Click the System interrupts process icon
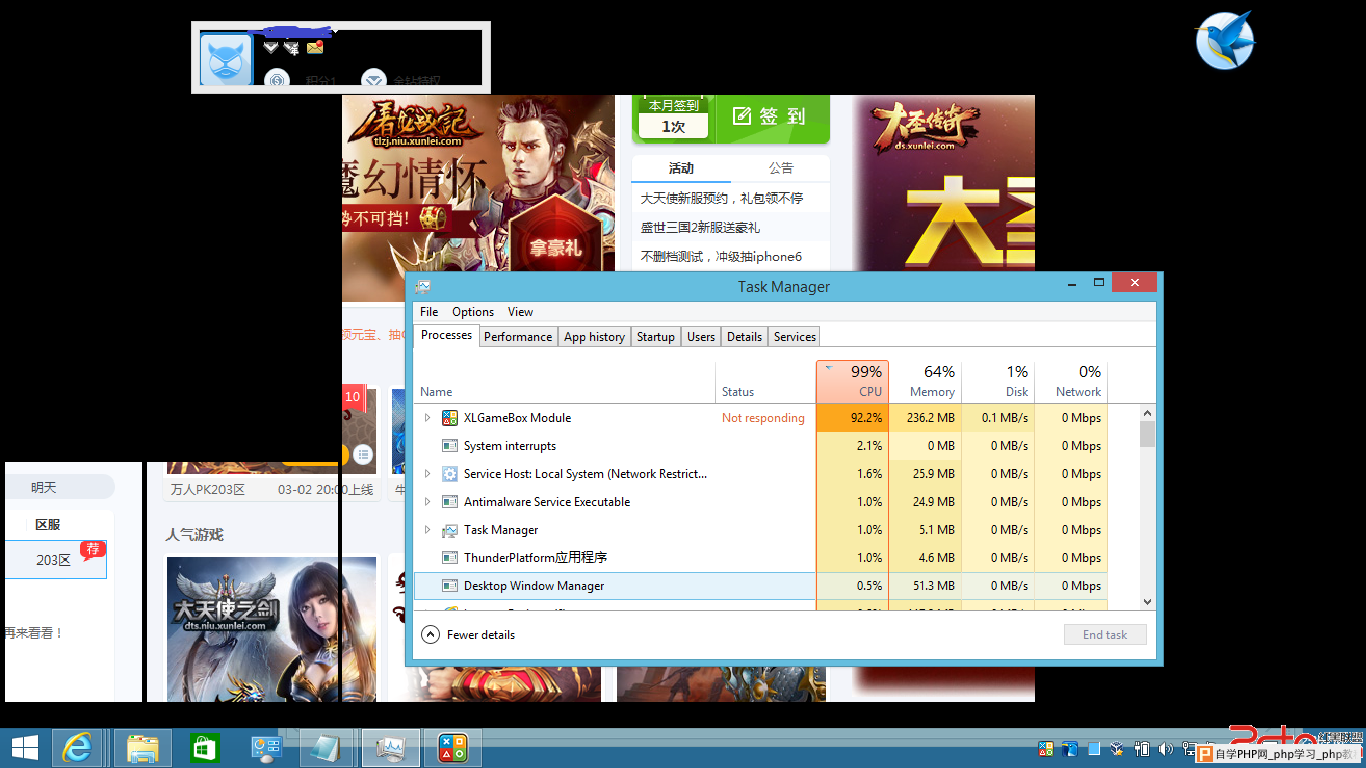The width and height of the screenshot is (1366, 768). (x=450, y=446)
